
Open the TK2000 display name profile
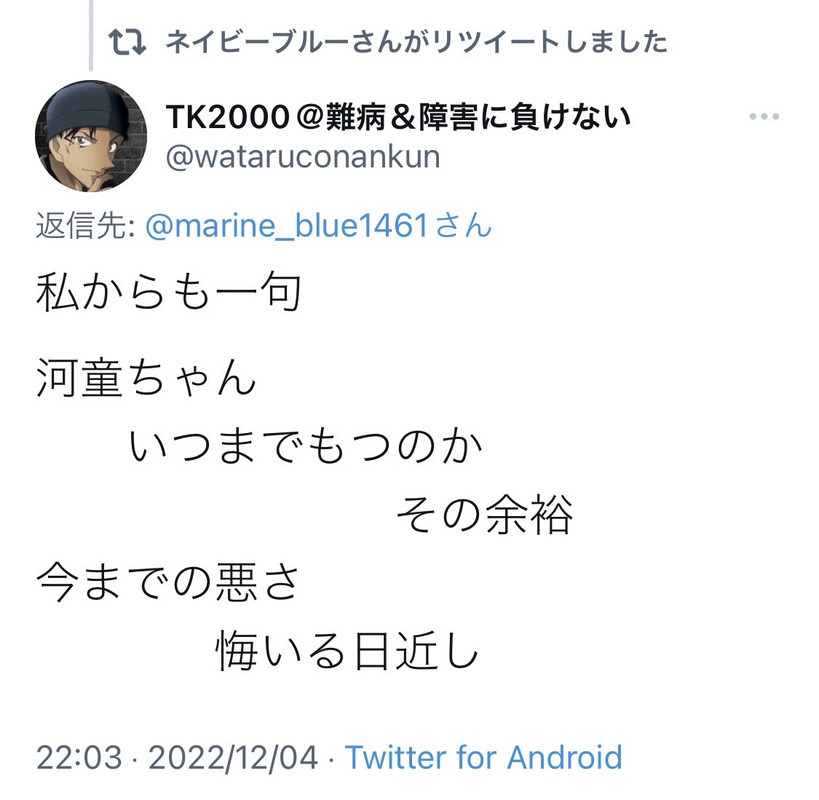click(398, 116)
